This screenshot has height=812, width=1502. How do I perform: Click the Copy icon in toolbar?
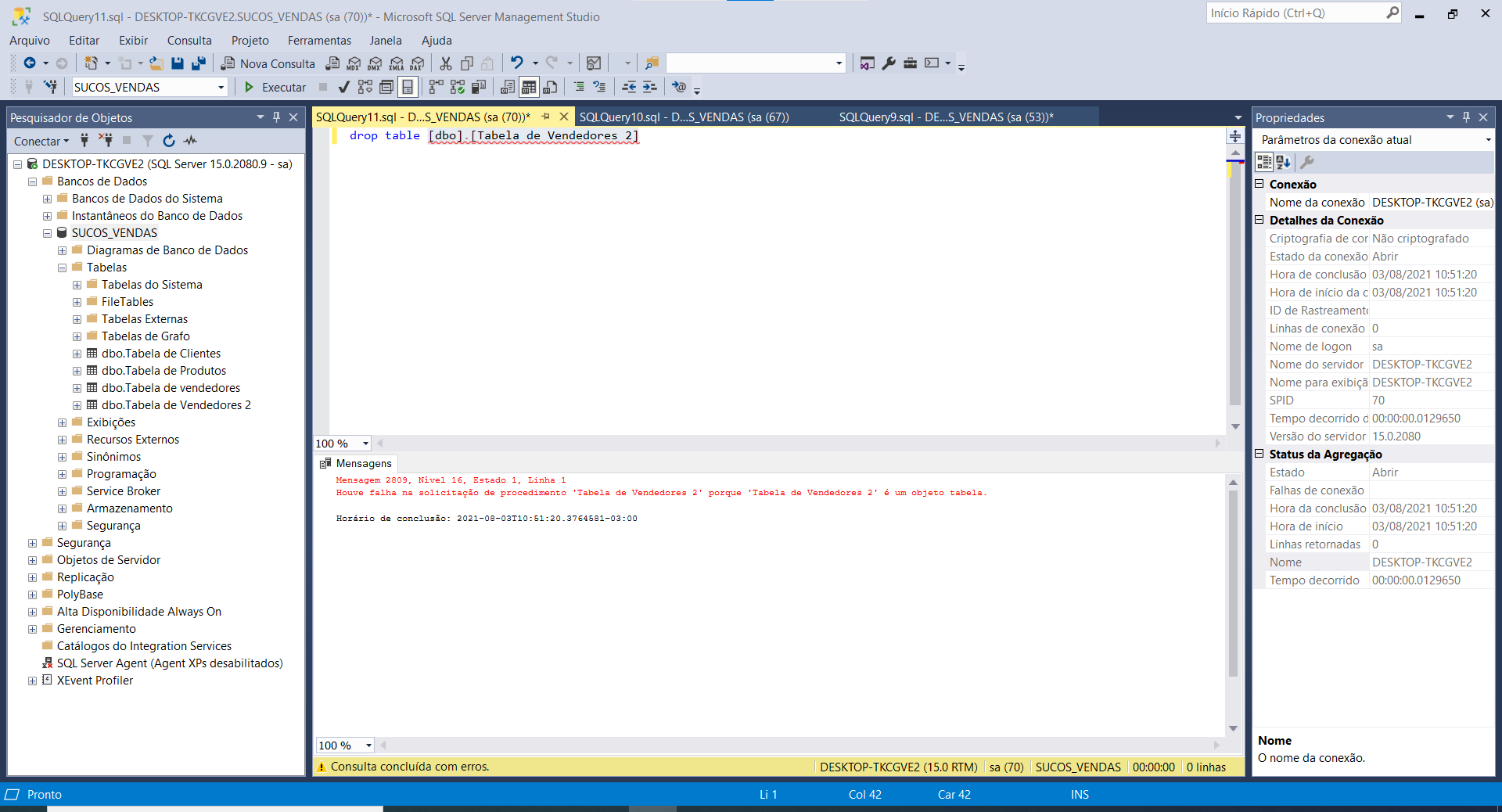(467, 63)
